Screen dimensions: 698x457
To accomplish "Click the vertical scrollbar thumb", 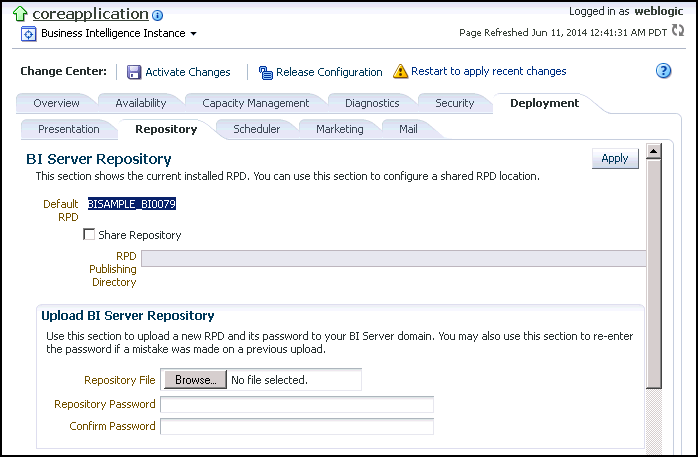I will pyautogui.click(x=653, y=273).
